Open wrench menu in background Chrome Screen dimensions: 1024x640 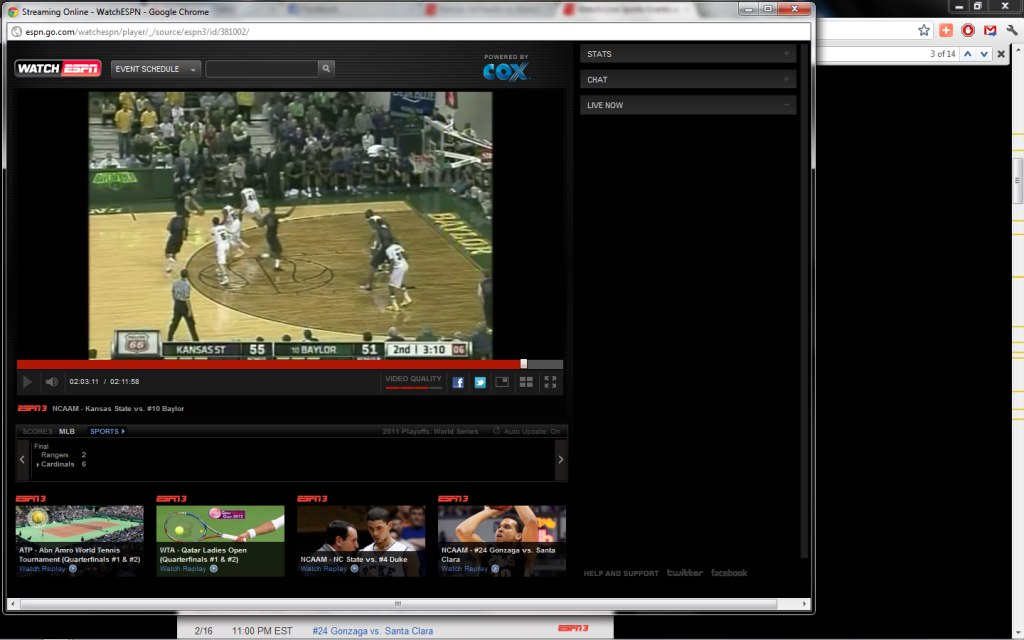tap(1012, 30)
